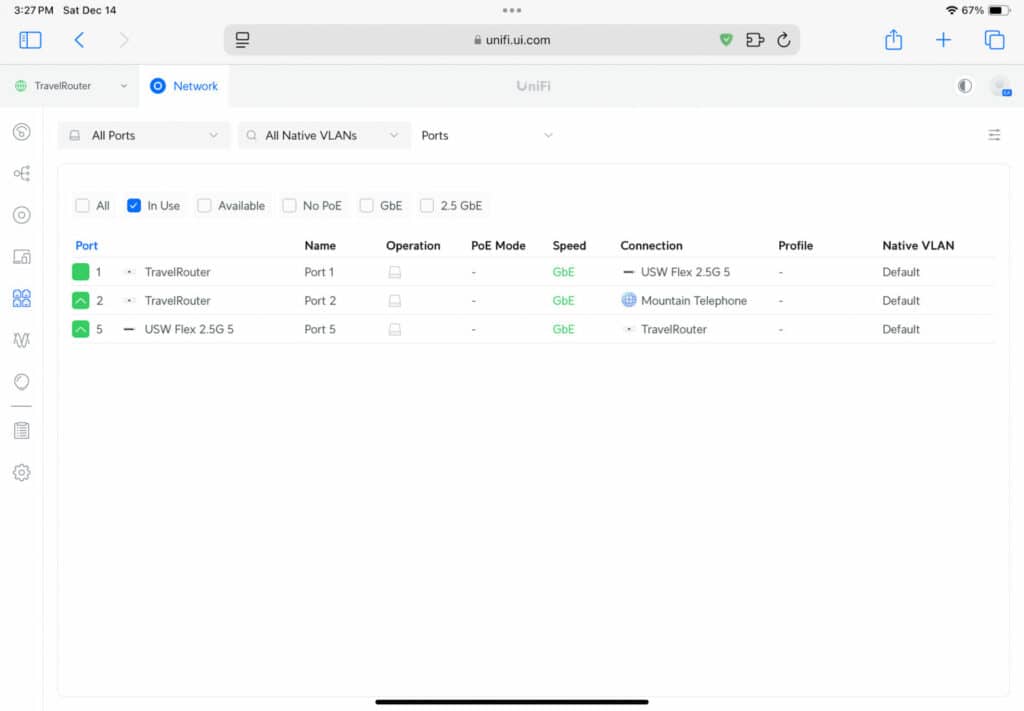Open Mountain Telephone connection link

click(x=694, y=300)
